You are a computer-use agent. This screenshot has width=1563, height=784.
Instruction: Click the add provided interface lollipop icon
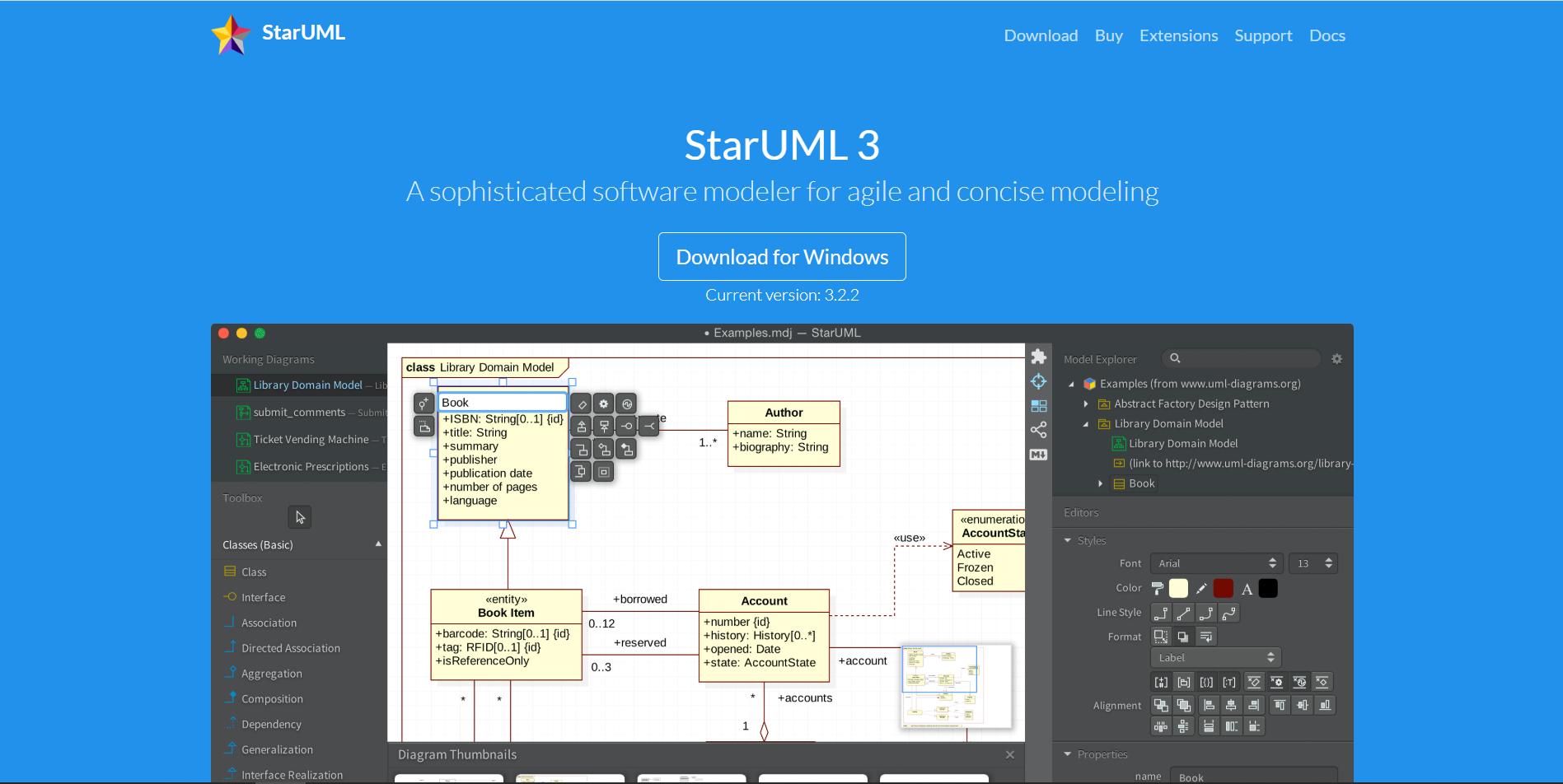[x=626, y=426]
